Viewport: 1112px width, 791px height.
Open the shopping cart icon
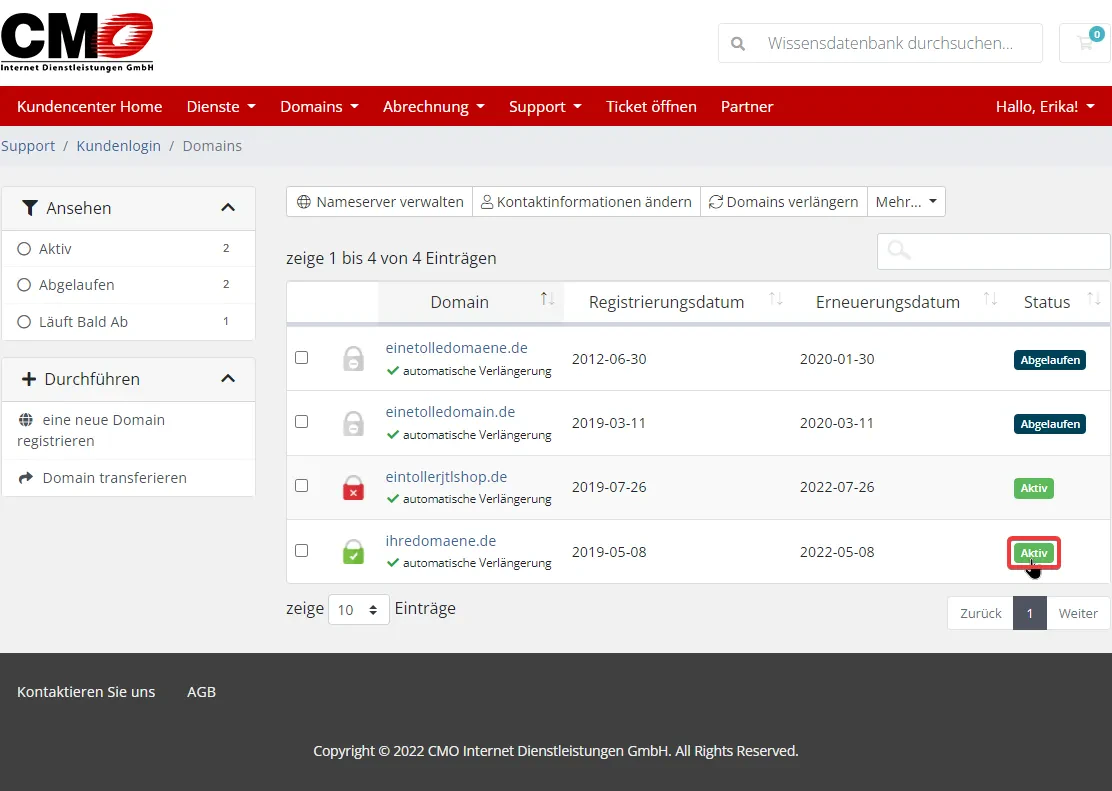click(1085, 43)
